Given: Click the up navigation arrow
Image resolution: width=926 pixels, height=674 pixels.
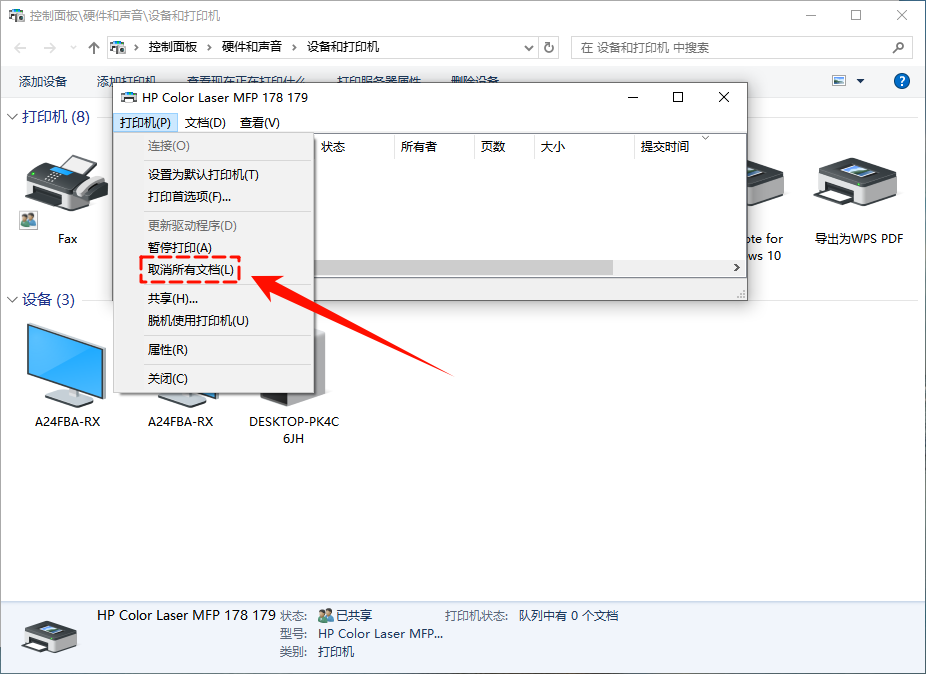Looking at the screenshot, I should coord(93,46).
